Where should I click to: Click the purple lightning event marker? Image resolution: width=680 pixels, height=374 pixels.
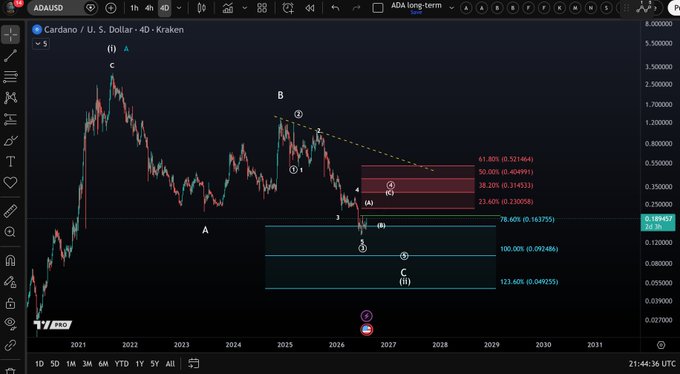tap(366, 316)
